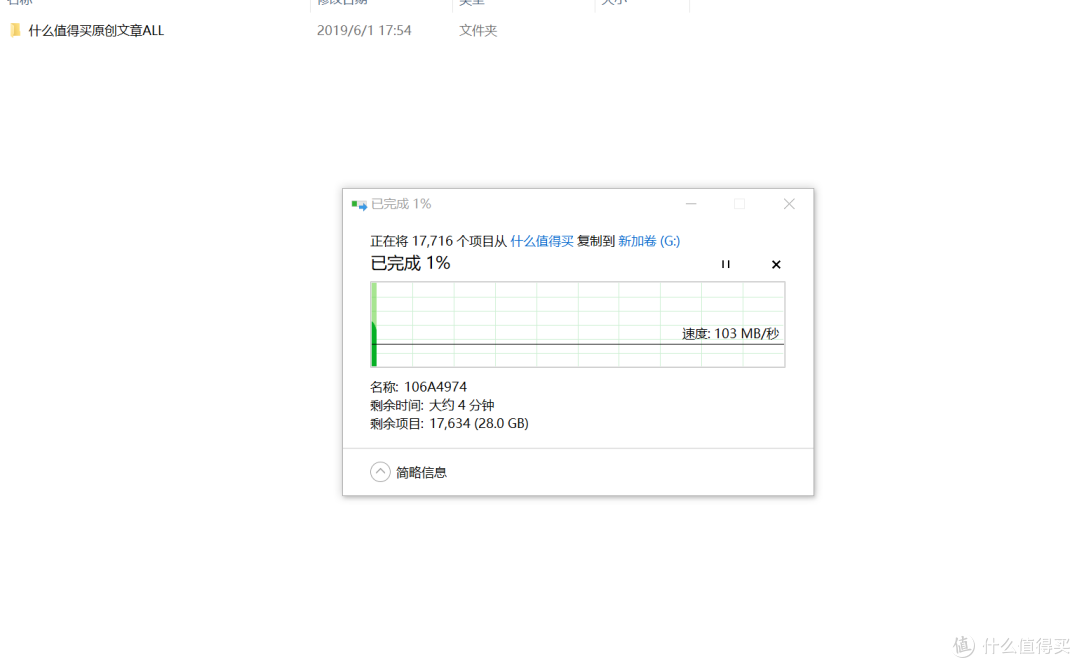Click the 已完成 1% heading in dialog
1080x668 pixels.
411,263
